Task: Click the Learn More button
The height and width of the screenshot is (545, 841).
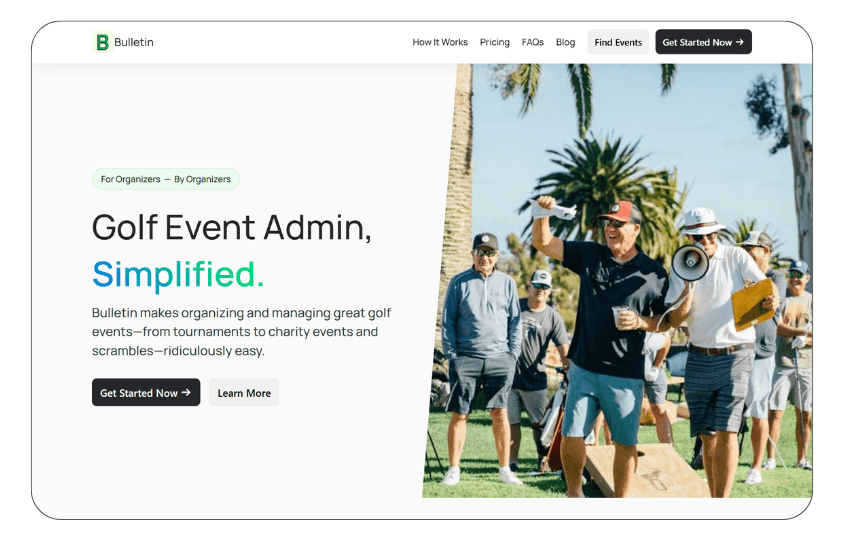Action: pyautogui.click(x=244, y=393)
